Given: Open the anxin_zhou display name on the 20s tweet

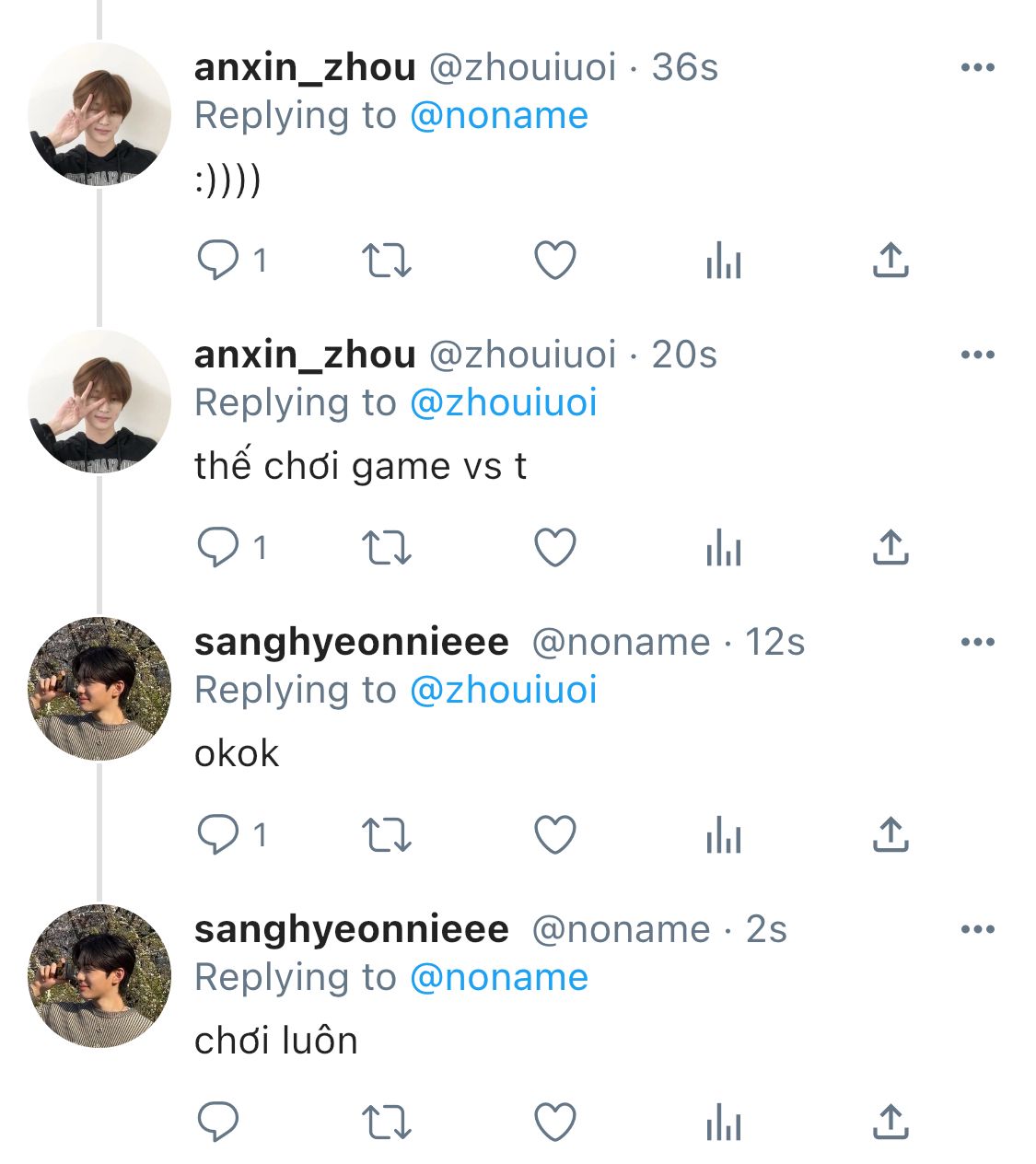Looking at the screenshot, I should pyautogui.click(x=305, y=355).
